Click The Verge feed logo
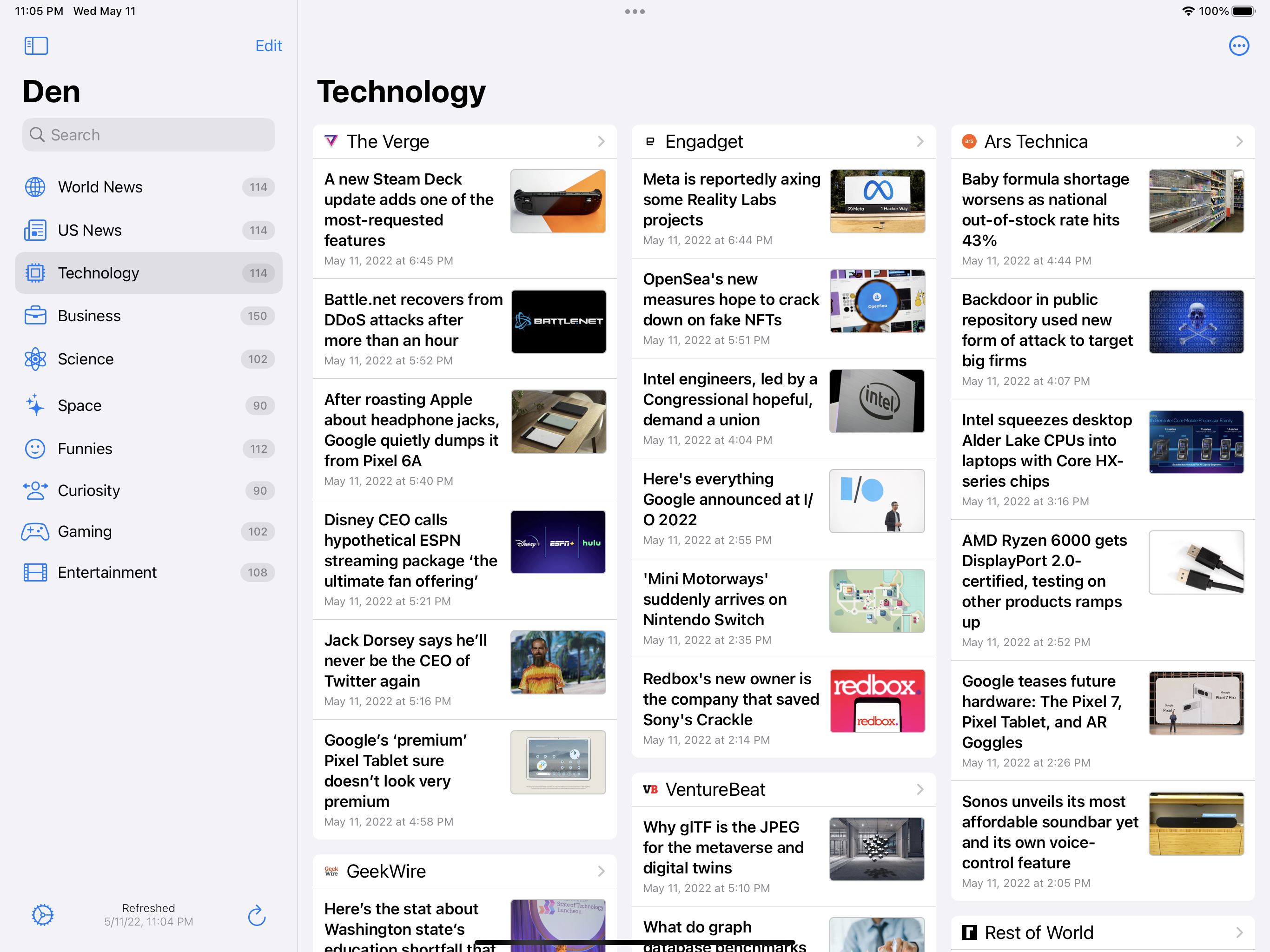This screenshot has width=1270, height=952. [332, 141]
